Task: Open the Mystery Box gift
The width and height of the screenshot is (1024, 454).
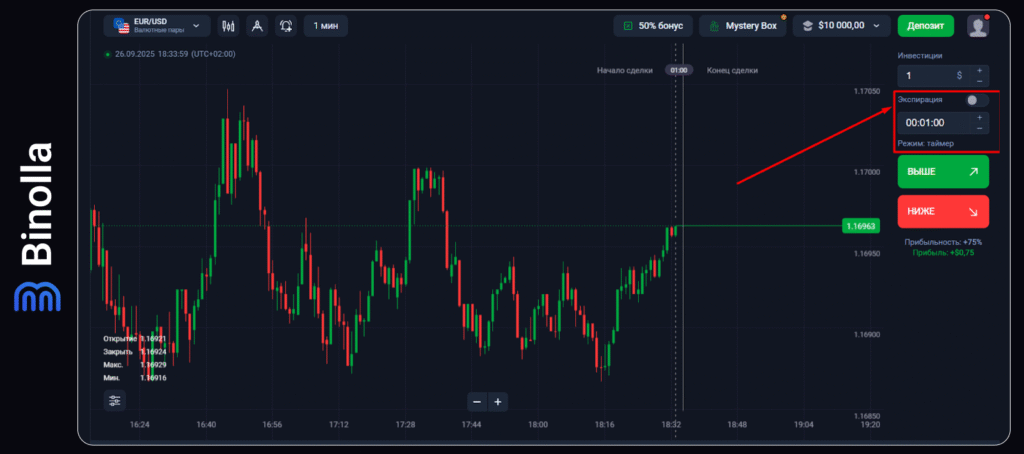Action: point(743,26)
